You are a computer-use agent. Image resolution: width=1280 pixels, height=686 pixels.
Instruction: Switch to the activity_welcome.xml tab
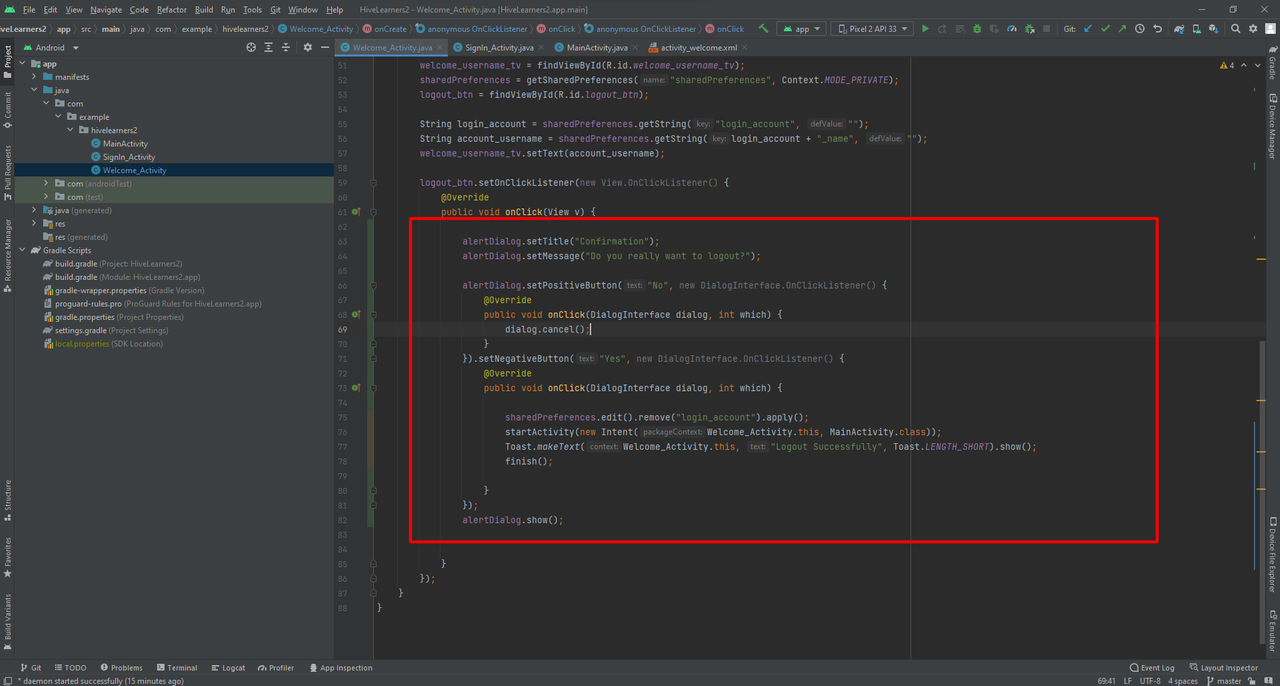pos(698,47)
